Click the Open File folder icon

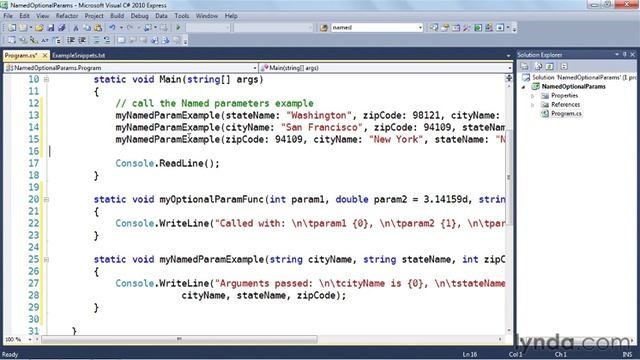pyautogui.click(x=39, y=28)
